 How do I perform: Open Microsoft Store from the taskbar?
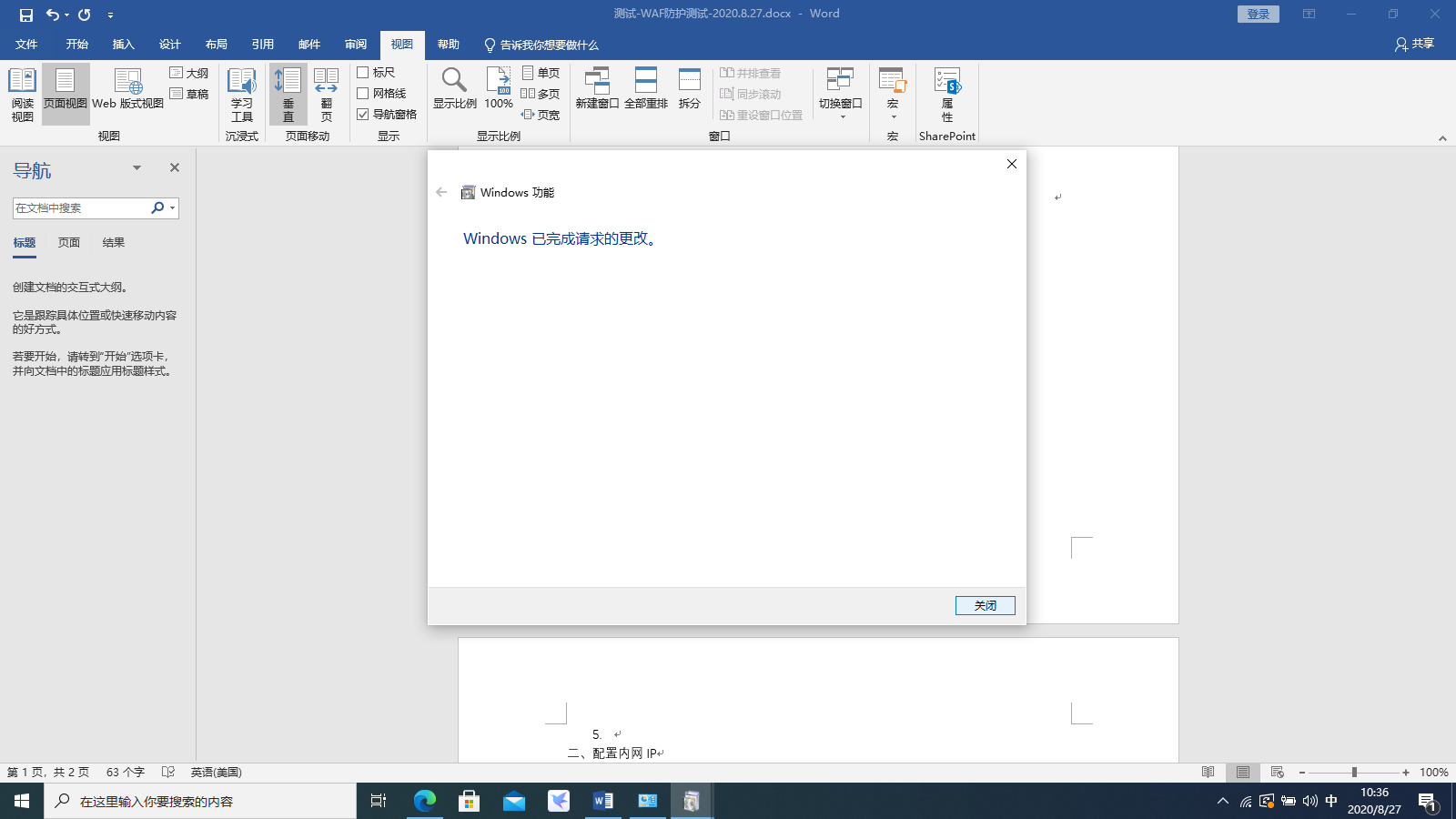point(470,802)
